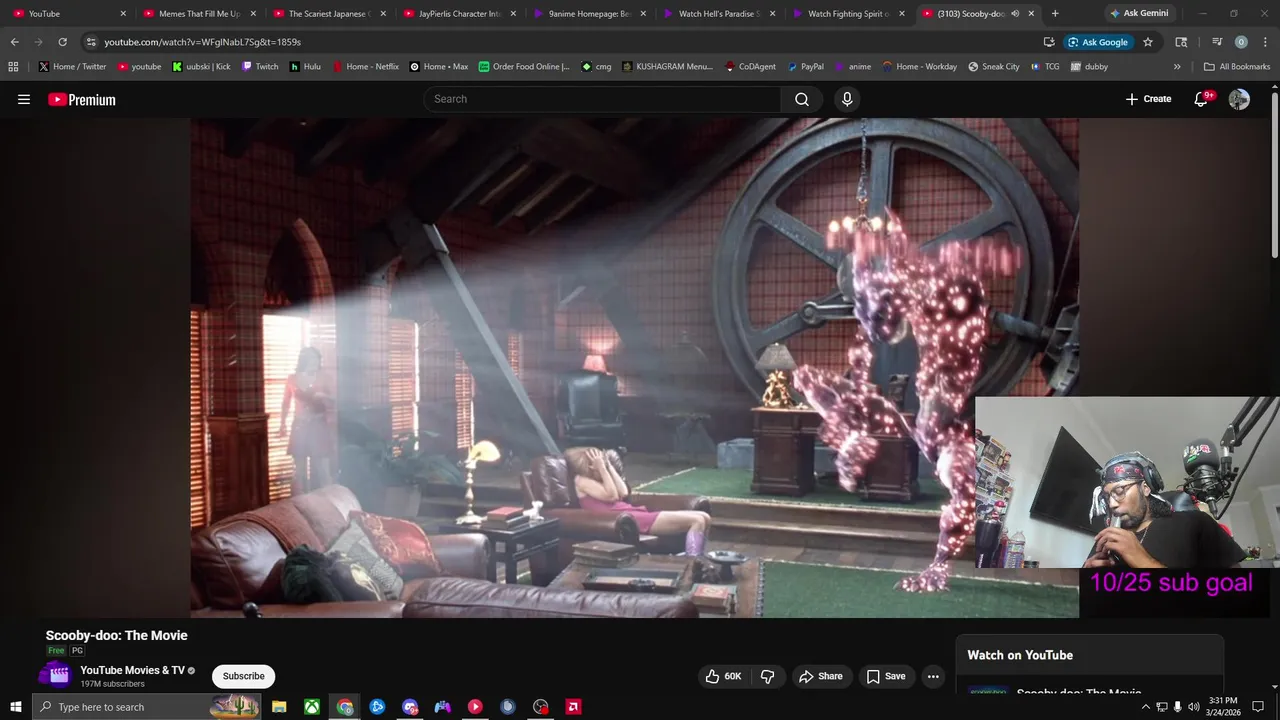Click the Ask Google button in the address bar
1280x720 pixels.
click(1097, 42)
